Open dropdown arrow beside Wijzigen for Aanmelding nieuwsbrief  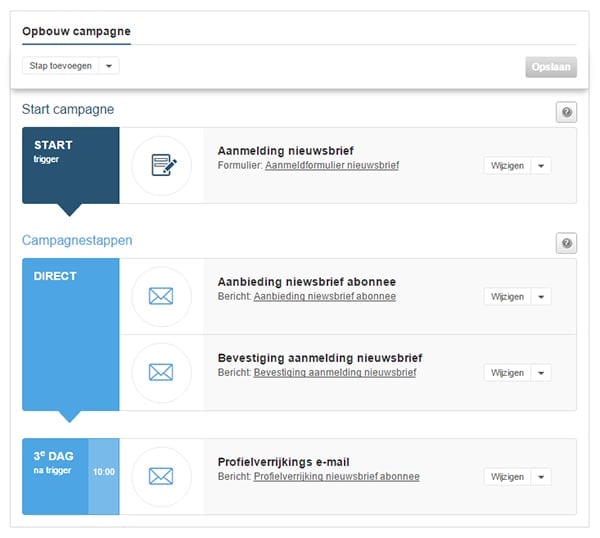tap(541, 166)
